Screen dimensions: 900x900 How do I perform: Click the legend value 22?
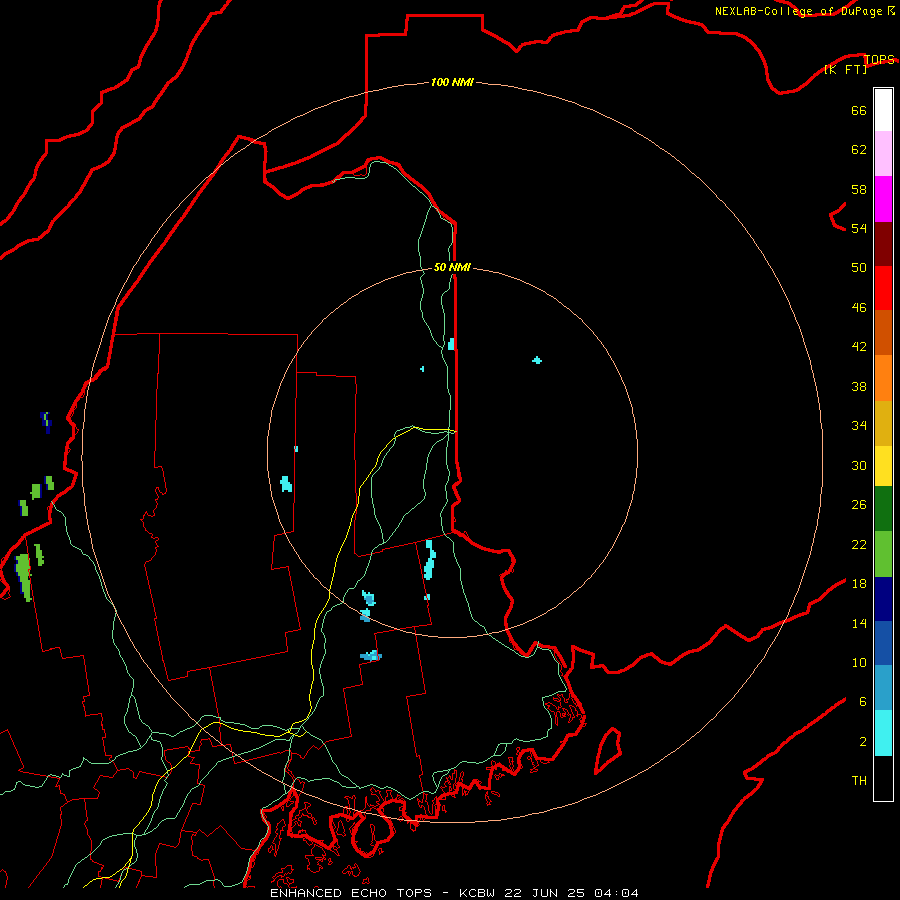point(859,544)
